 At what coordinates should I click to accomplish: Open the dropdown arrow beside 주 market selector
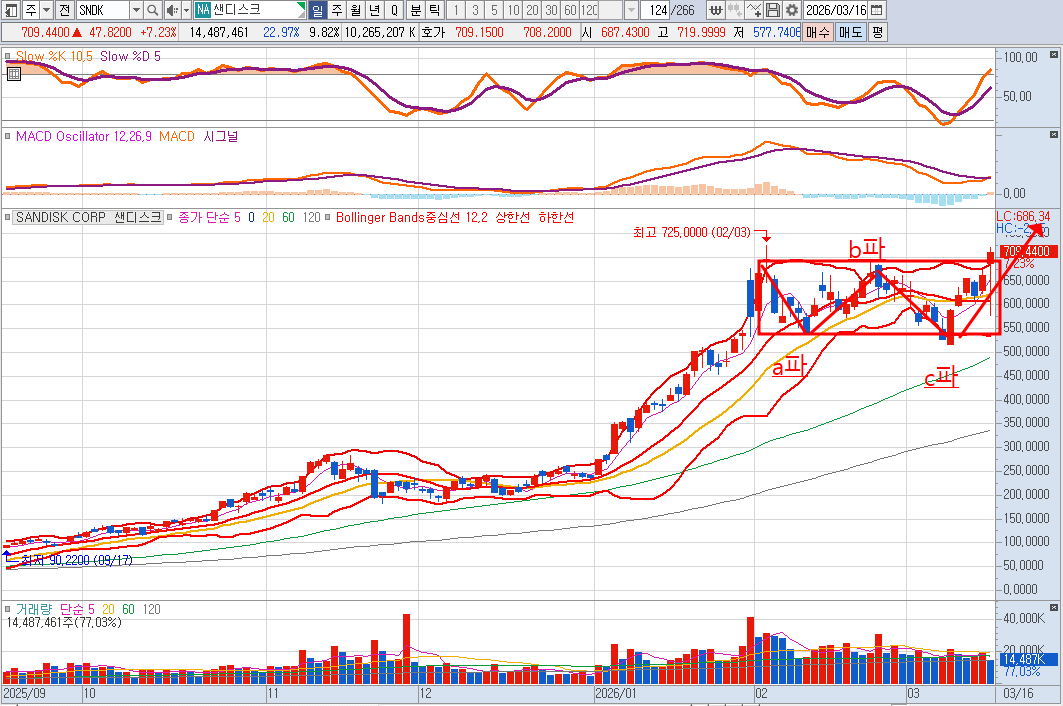coord(47,10)
